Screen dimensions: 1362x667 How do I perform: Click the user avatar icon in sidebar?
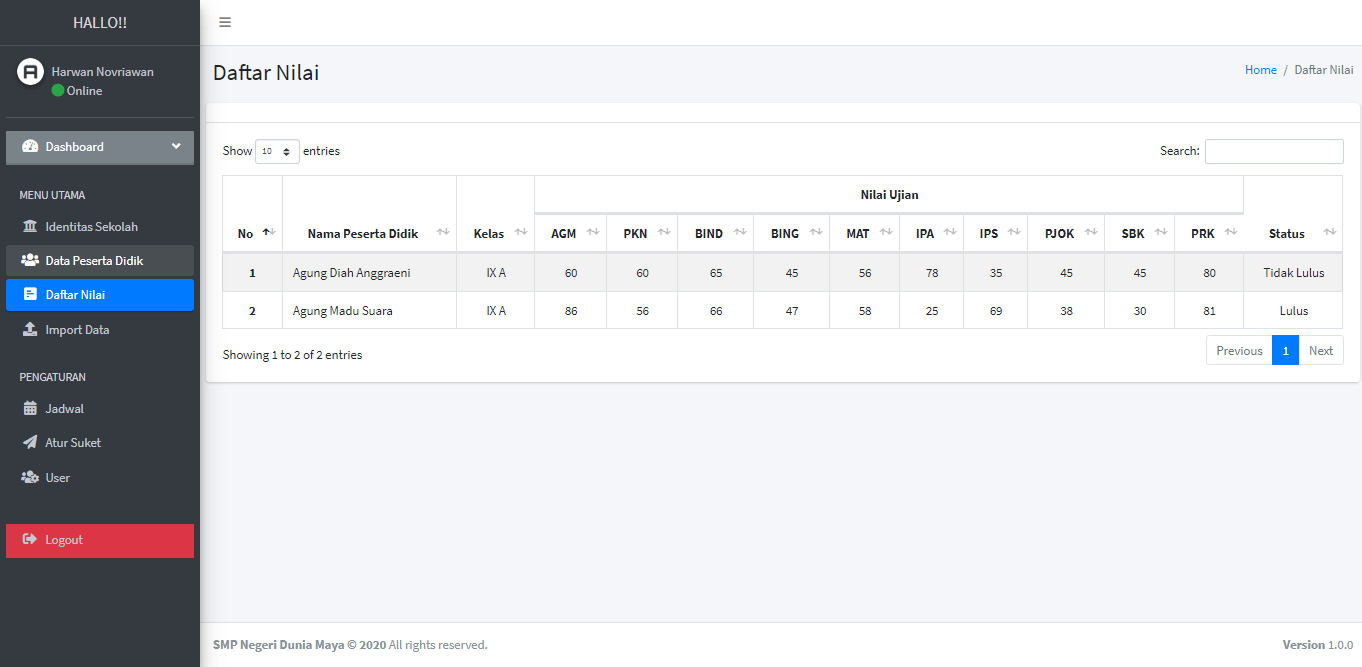(31, 71)
